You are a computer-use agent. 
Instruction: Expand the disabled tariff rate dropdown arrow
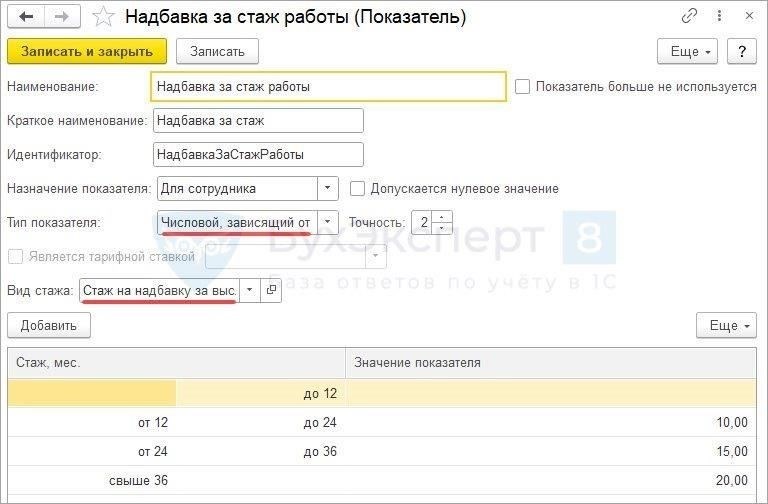tap(376, 256)
